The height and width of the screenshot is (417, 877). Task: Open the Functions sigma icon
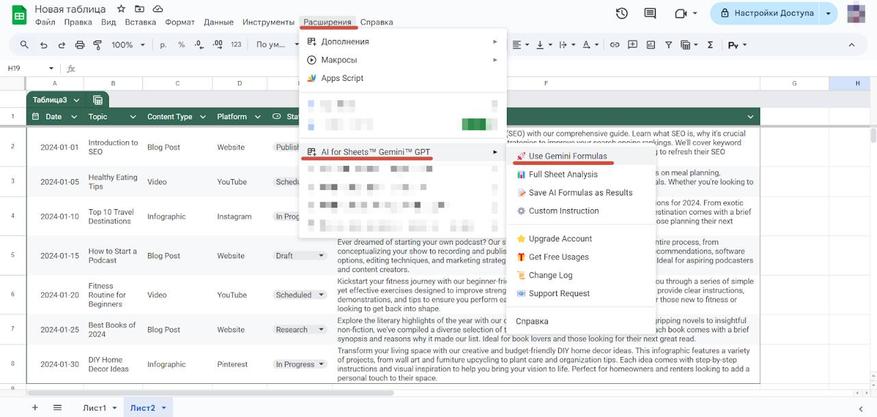coord(710,45)
